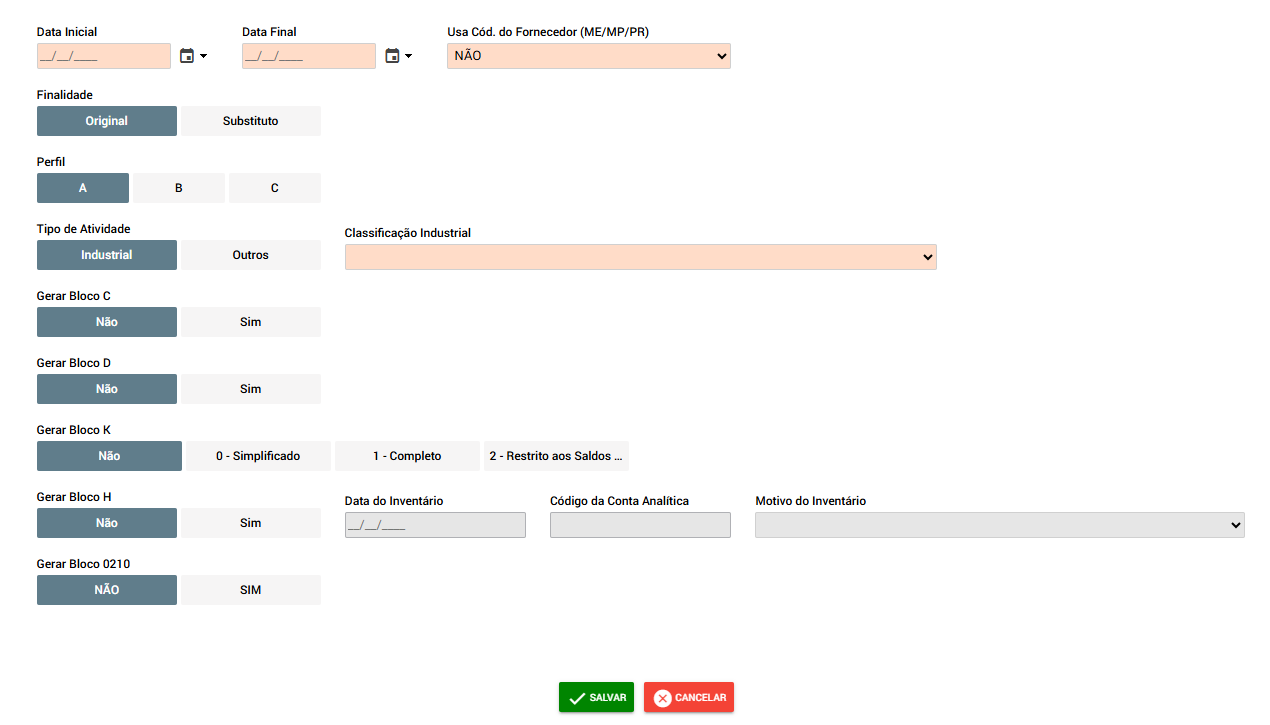Open Motivo do Inventário dropdown
Screen dimensions: 1270x725
pyautogui.click(x=999, y=525)
